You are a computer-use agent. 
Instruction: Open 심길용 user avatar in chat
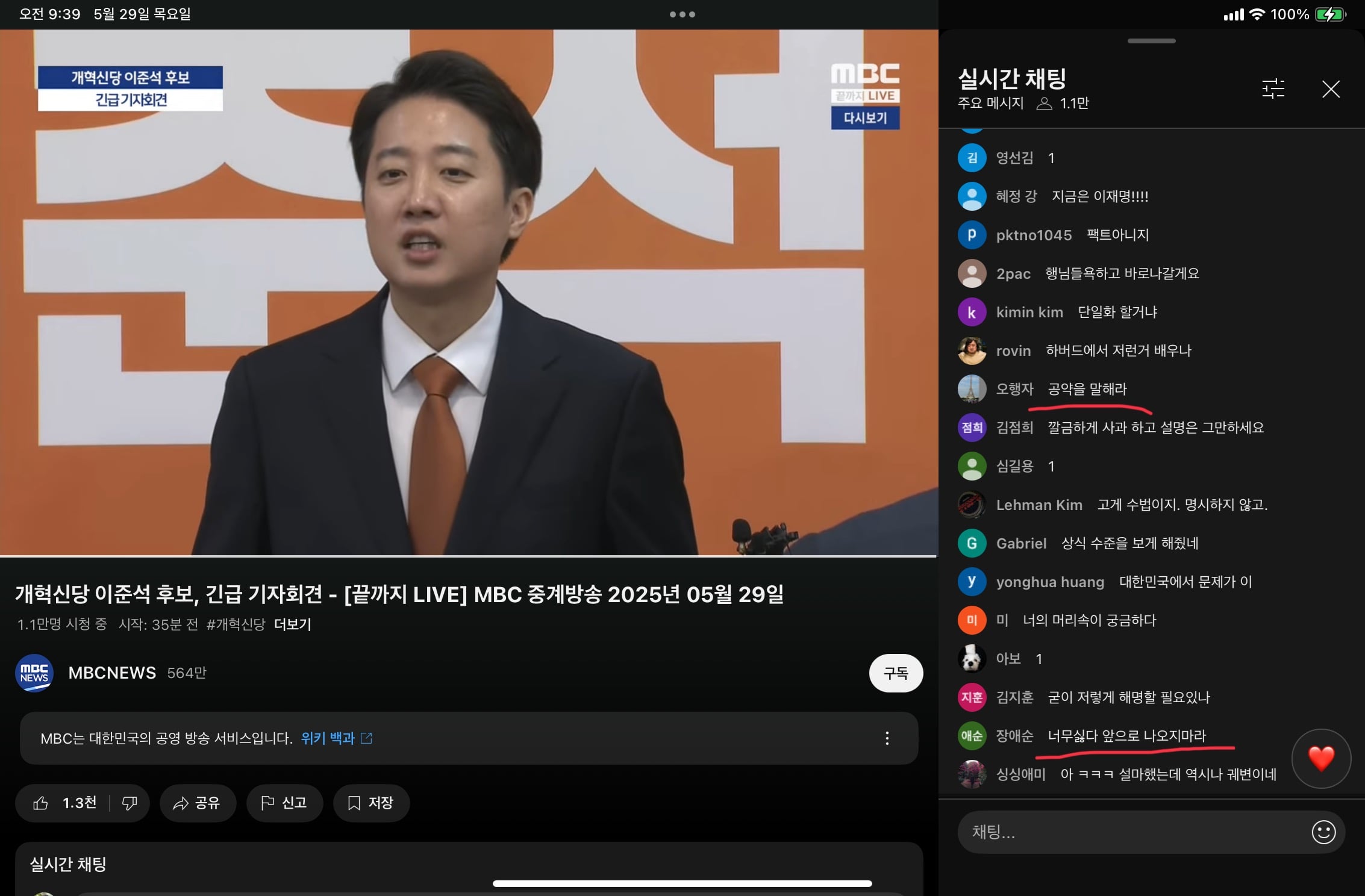[972, 466]
